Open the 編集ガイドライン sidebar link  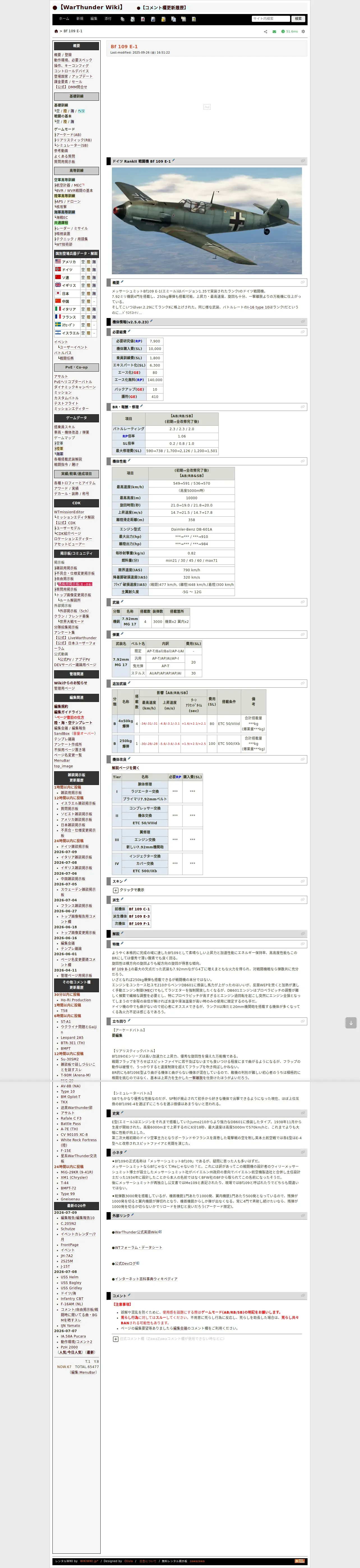pos(68,712)
